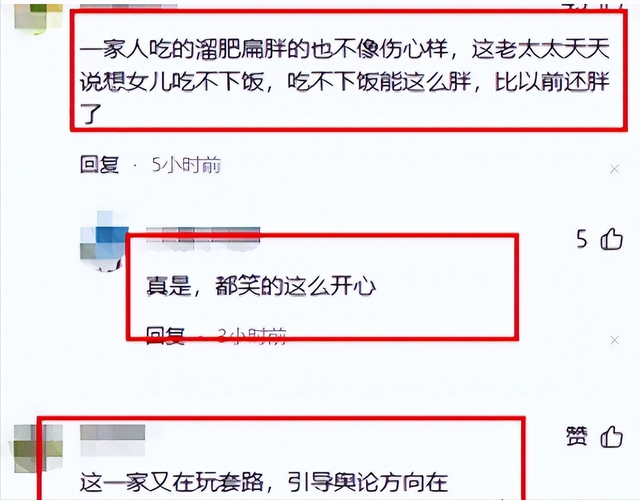Click the 5小时前 timestamp
Screen dimensions: 640x500
[x=187, y=165]
